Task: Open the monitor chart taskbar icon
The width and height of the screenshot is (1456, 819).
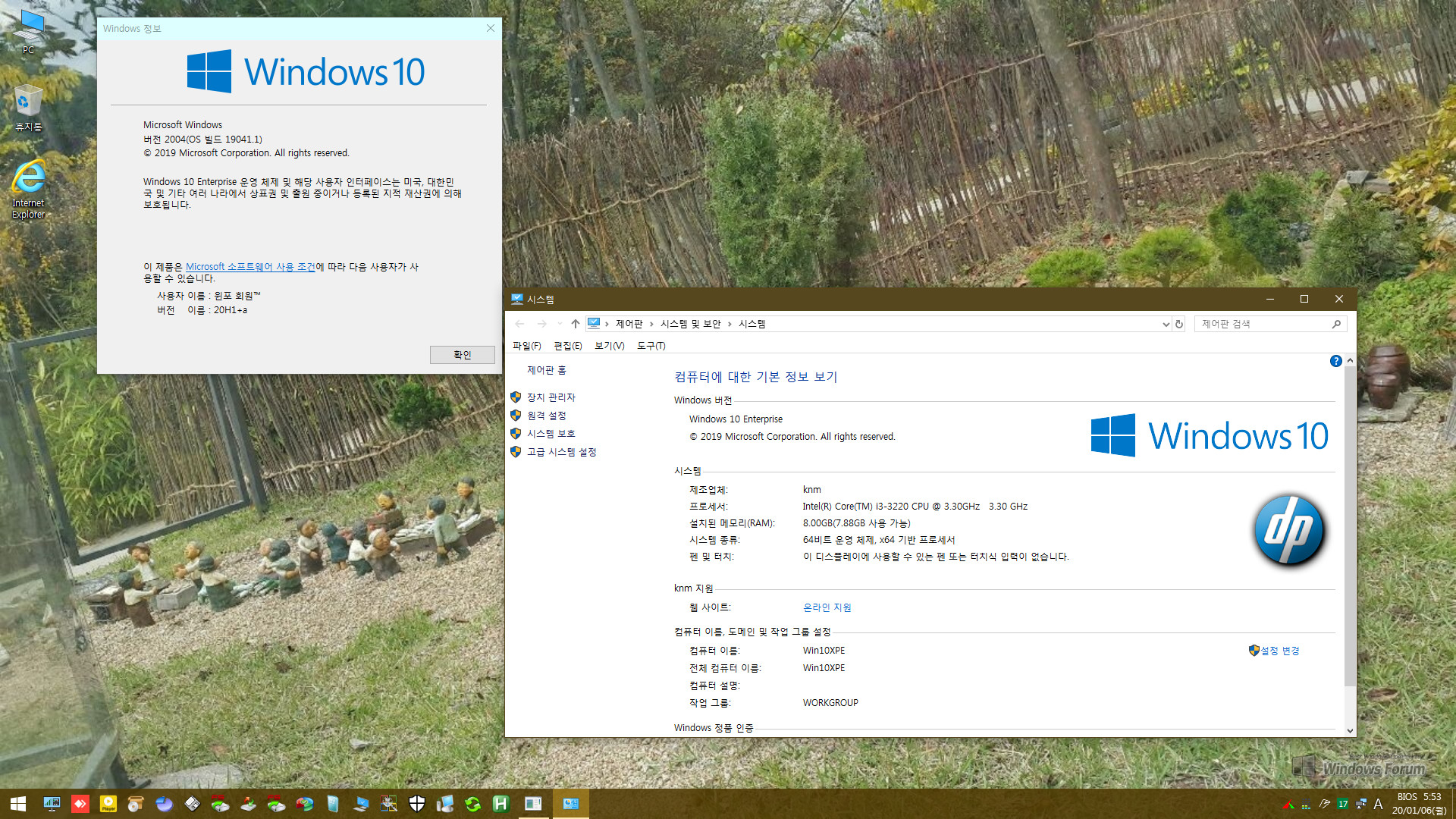Action: [x=52, y=804]
